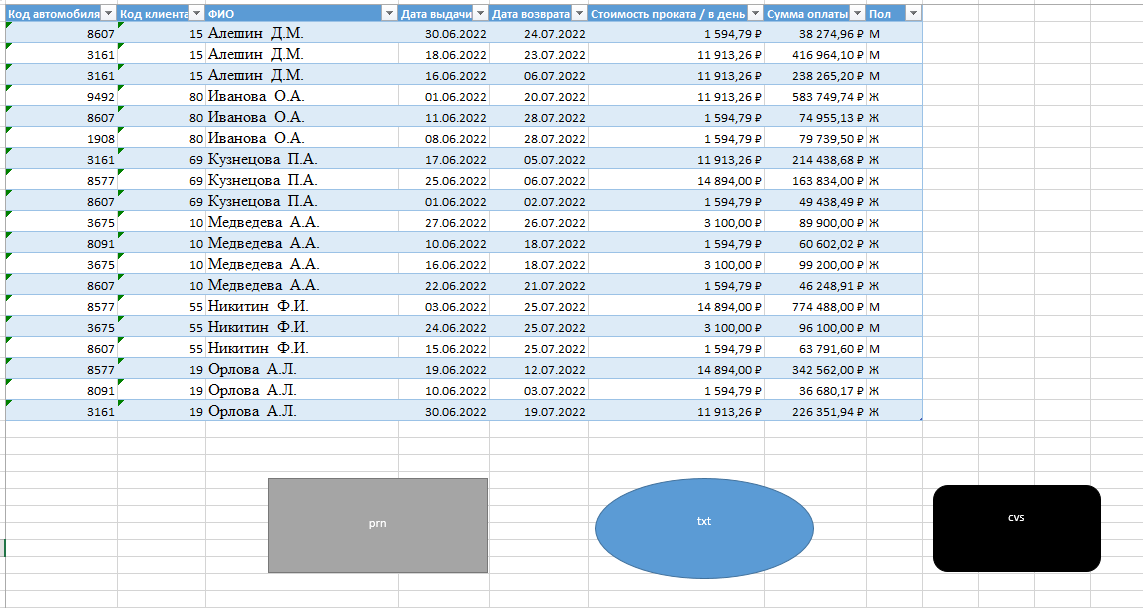This screenshot has height=608, width=1143.
Task: Select cell with payment 342 562,00 ₽
Action: click(x=815, y=370)
